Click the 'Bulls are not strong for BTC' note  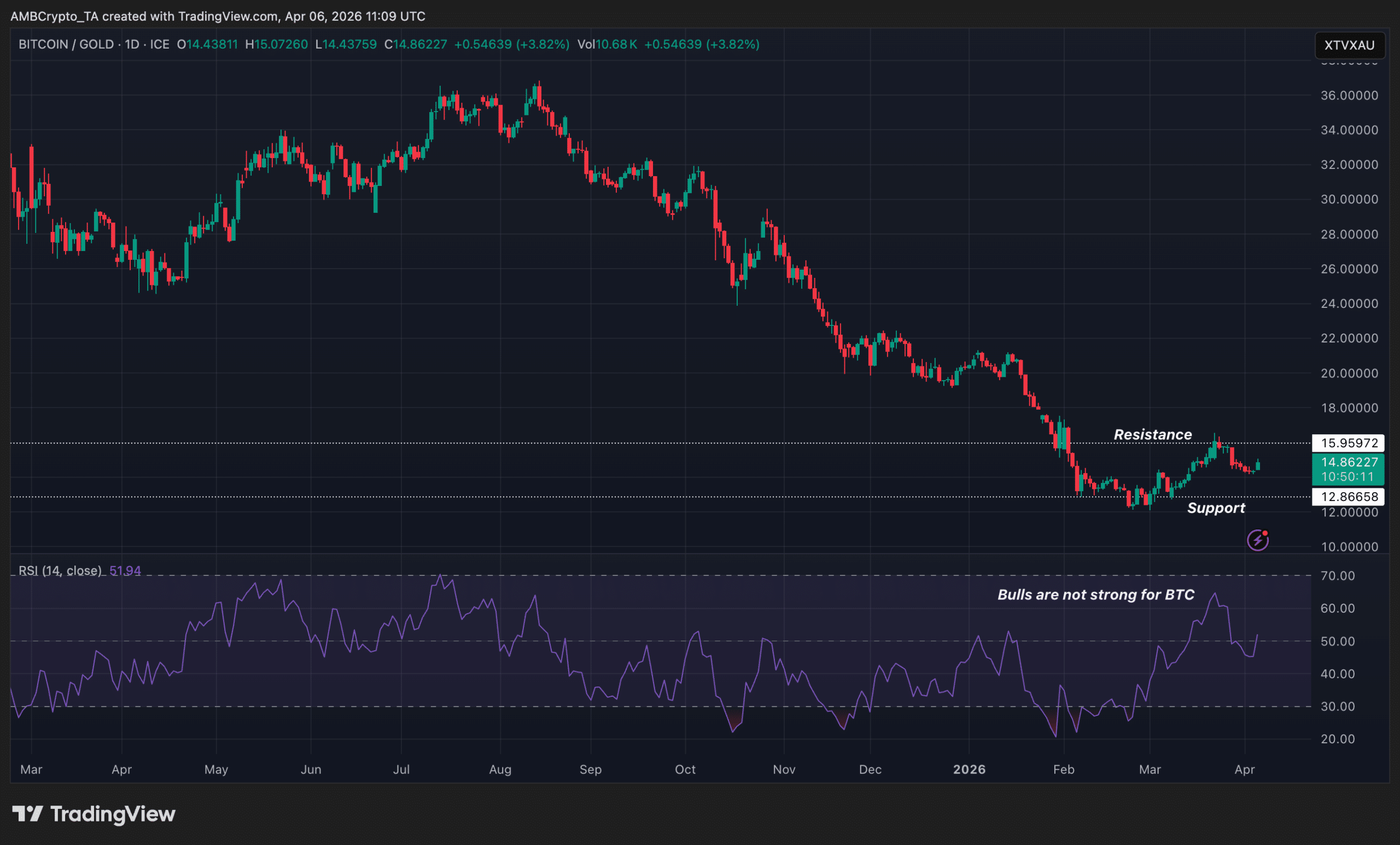click(1095, 595)
